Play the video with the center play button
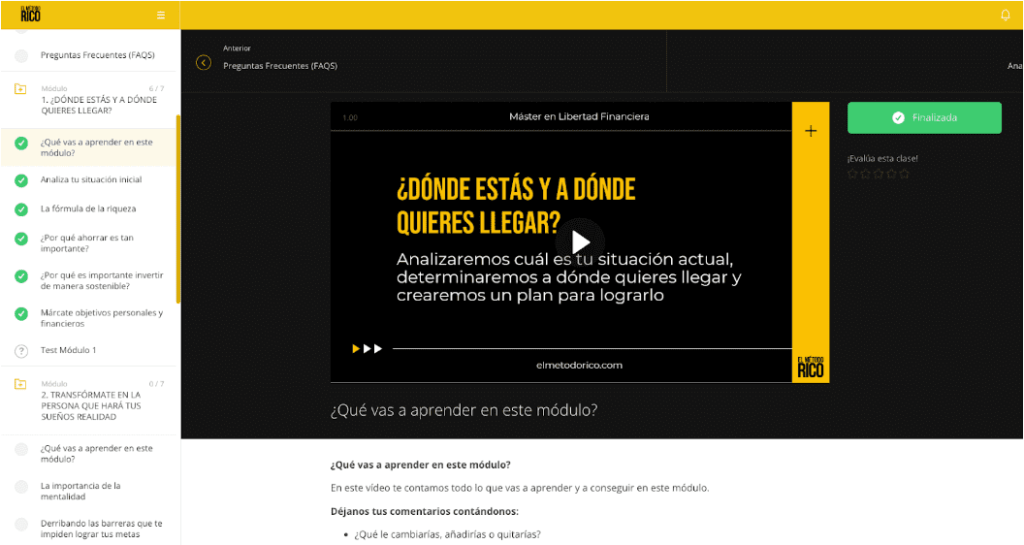The height and width of the screenshot is (545, 1024). coord(580,242)
